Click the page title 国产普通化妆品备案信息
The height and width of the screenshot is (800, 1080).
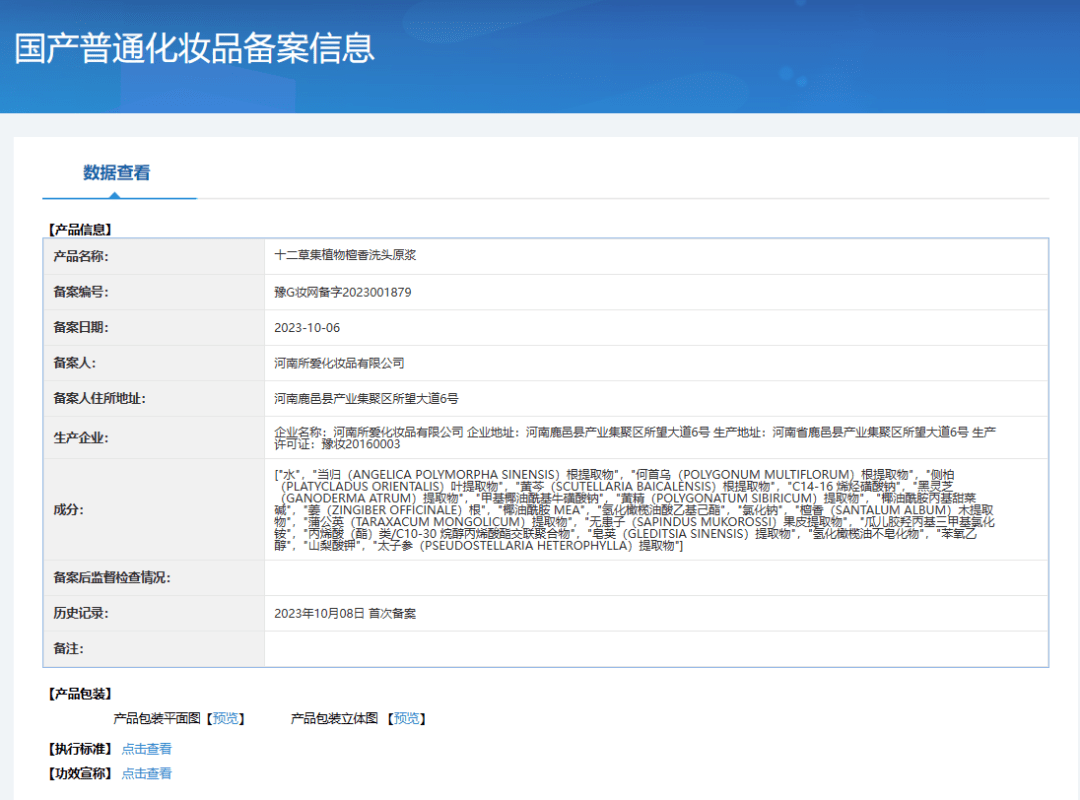194,48
